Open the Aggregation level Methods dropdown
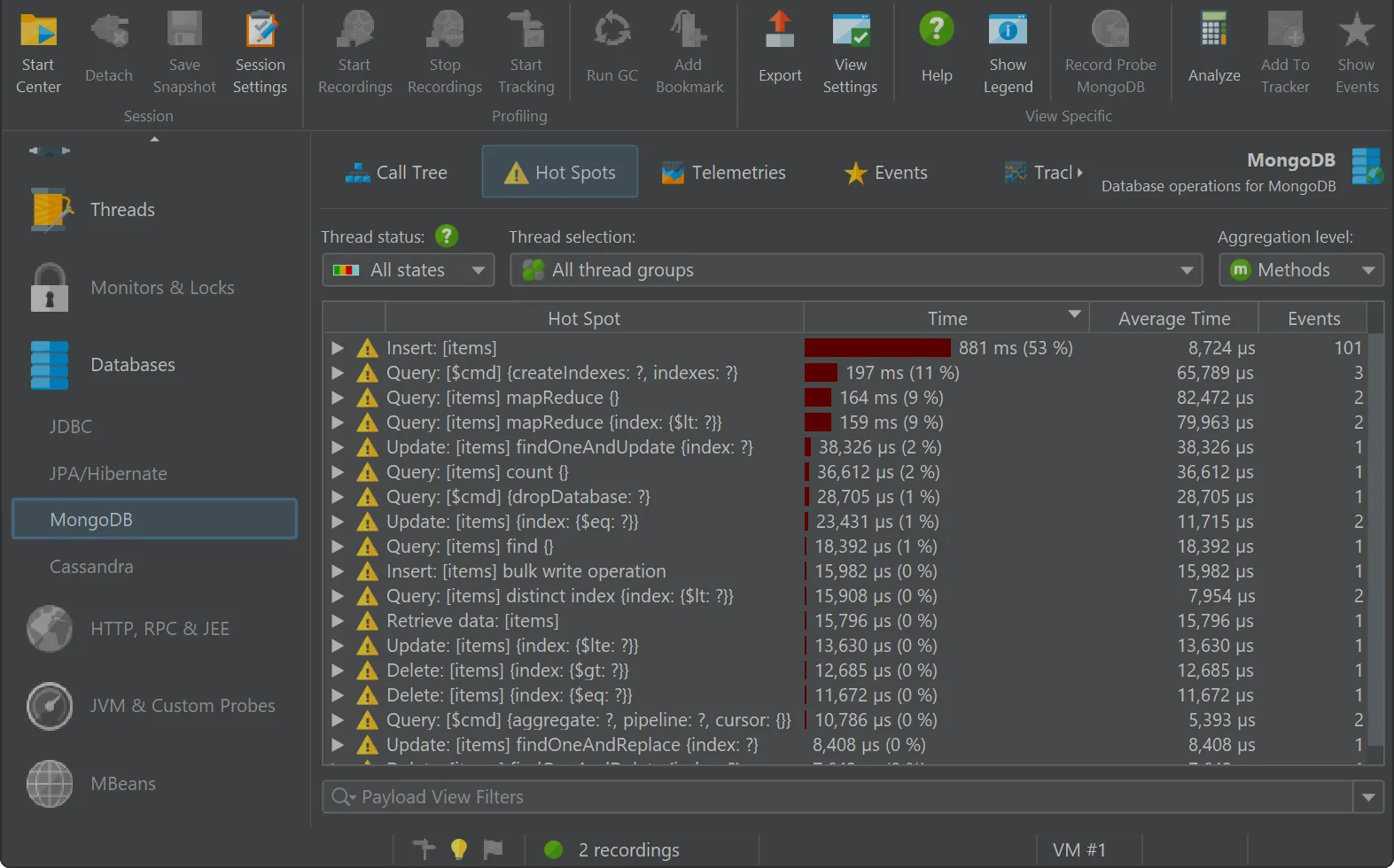The height and width of the screenshot is (868, 1394). pos(1300,270)
